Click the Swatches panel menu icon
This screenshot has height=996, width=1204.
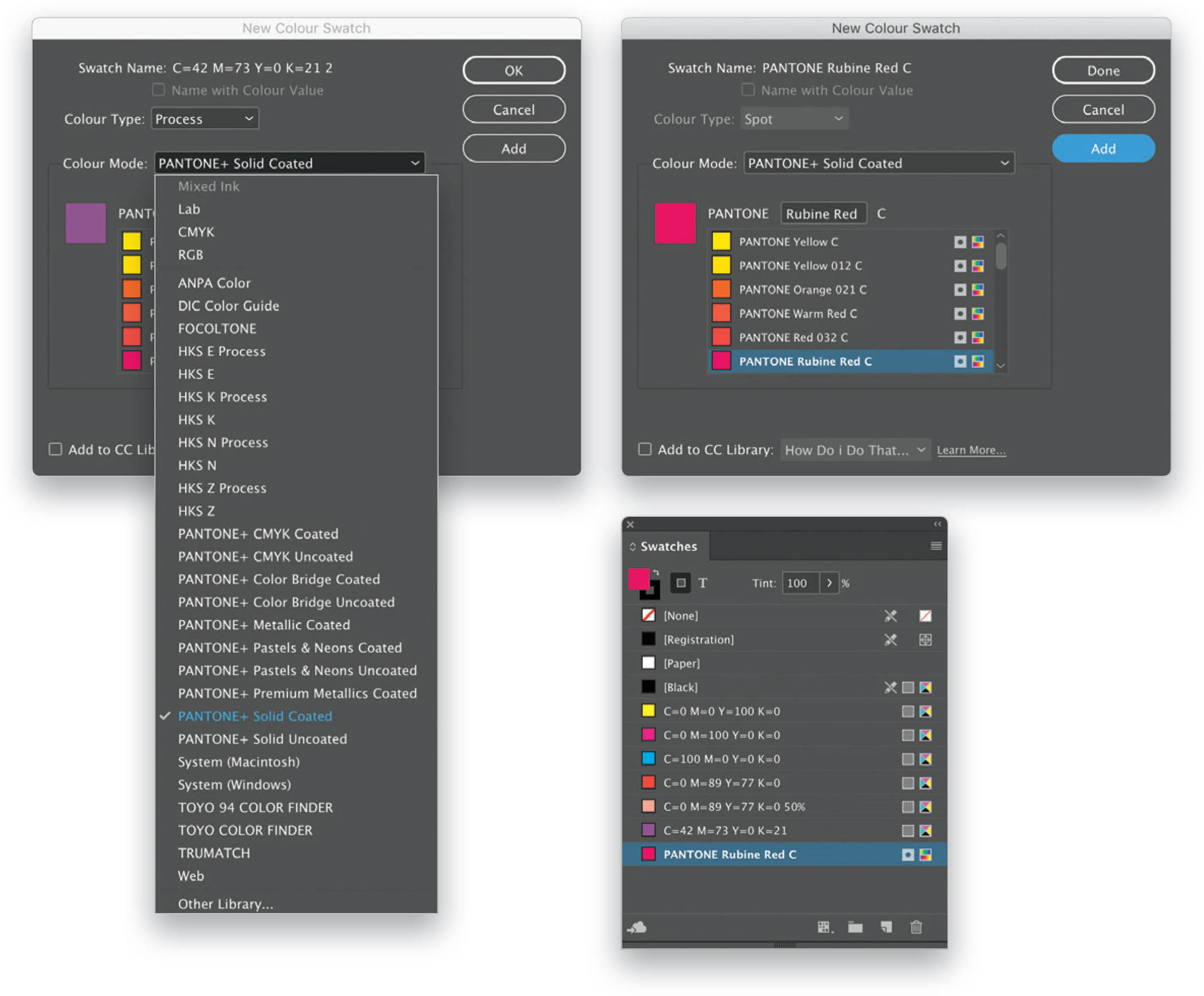936,546
